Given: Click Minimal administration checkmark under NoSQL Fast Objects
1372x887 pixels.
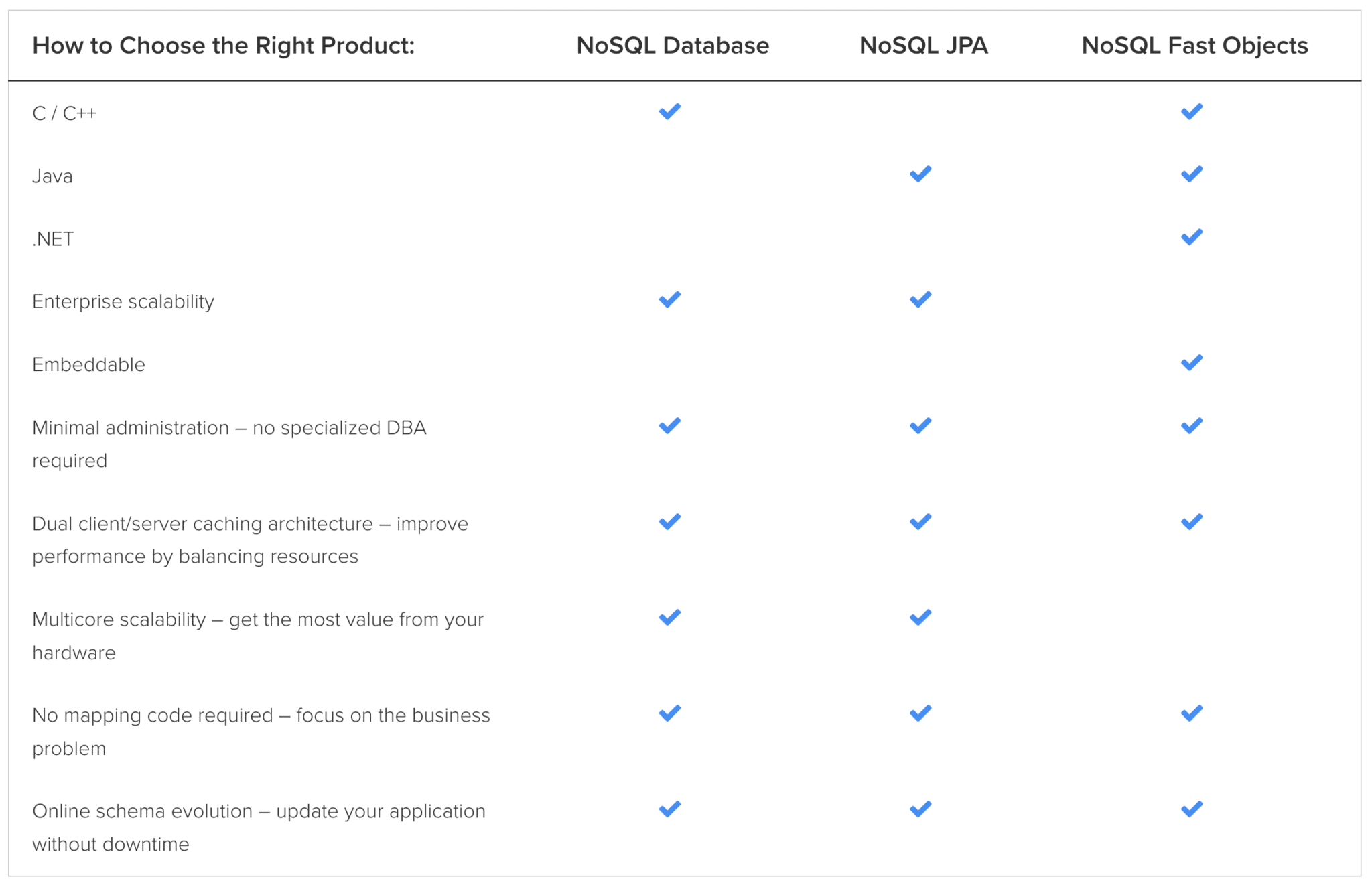Looking at the screenshot, I should click(x=1192, y=426).
